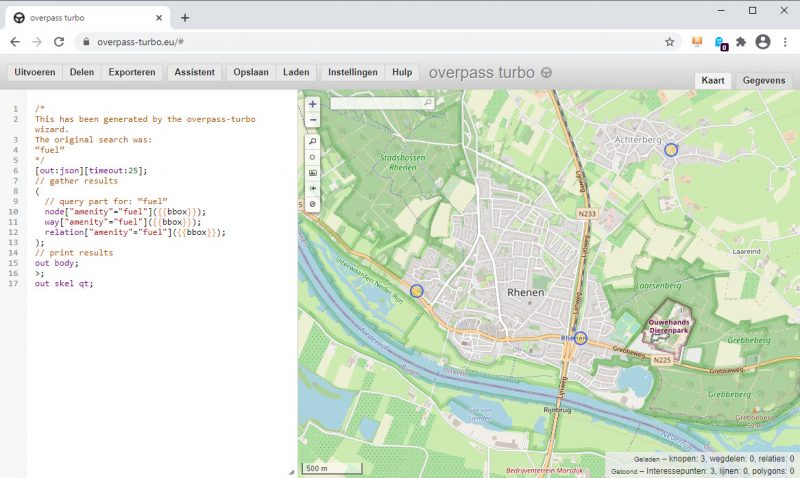Open the Delen share dialog
Image resolution: width=800 pixels, height=478 pixels.
pyautogui.click(x=82, y=72)
